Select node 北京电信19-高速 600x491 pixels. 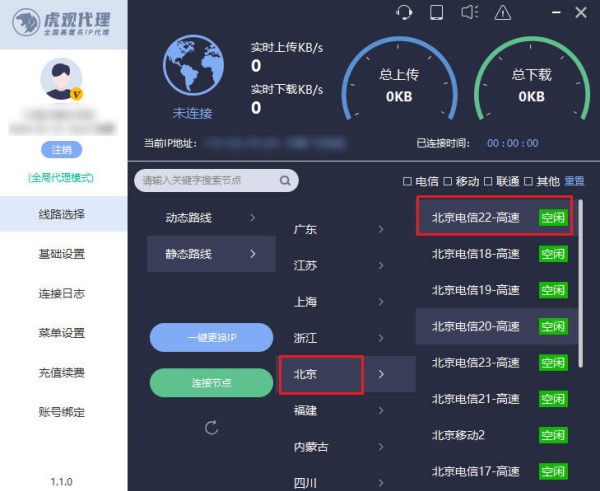point(497,290)
